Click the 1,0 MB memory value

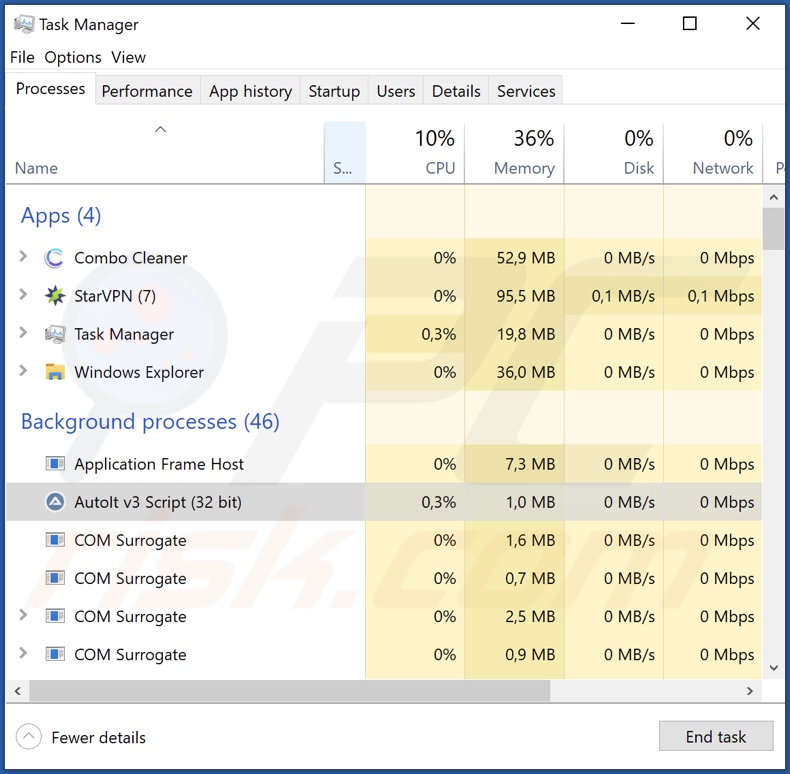(530, 502)
